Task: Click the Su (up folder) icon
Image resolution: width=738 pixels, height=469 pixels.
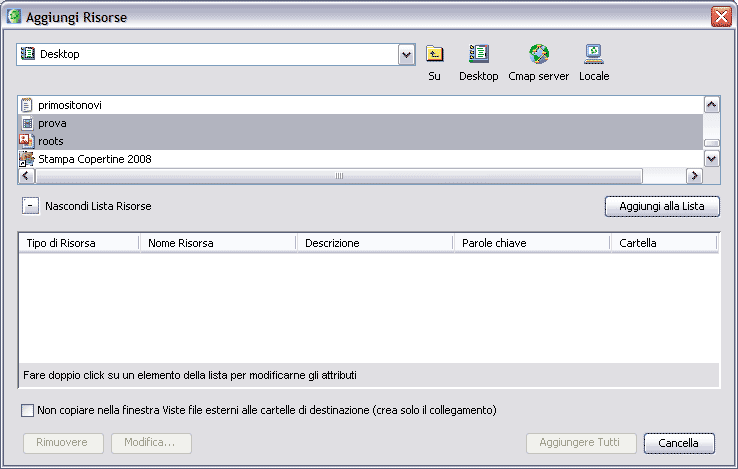Action: tap(434, 55)
